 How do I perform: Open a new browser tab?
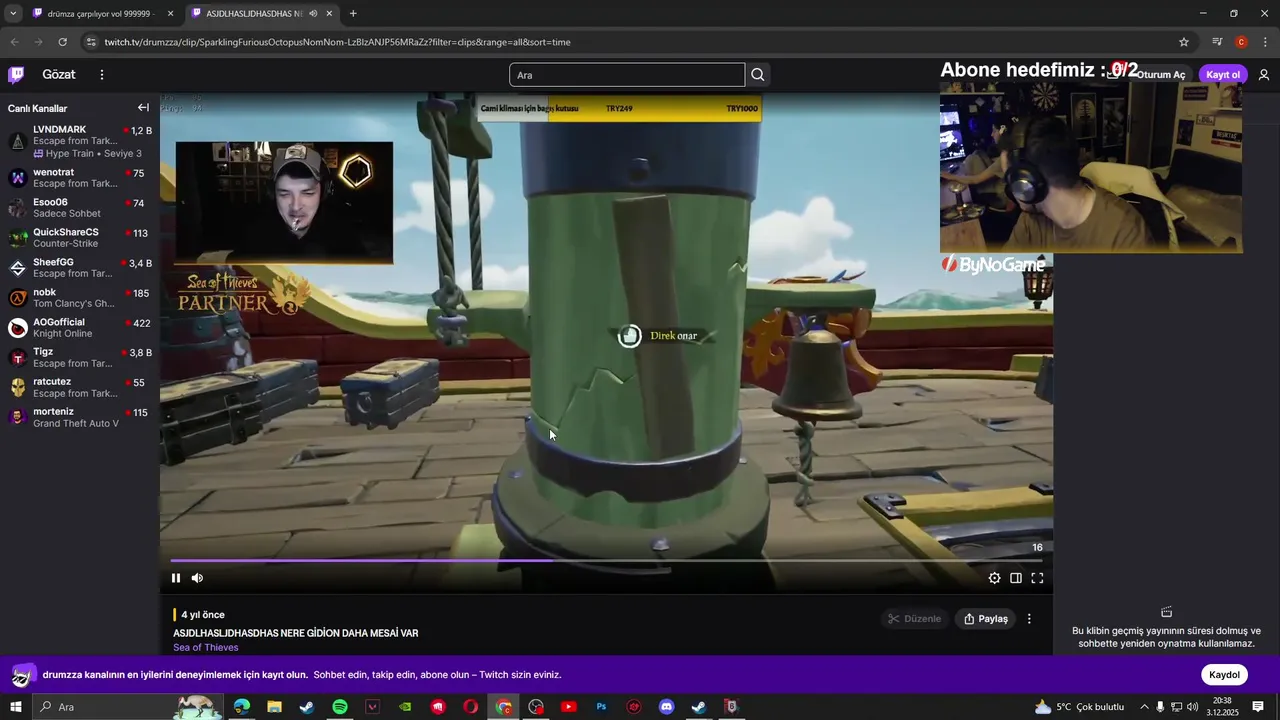(353, 14)
